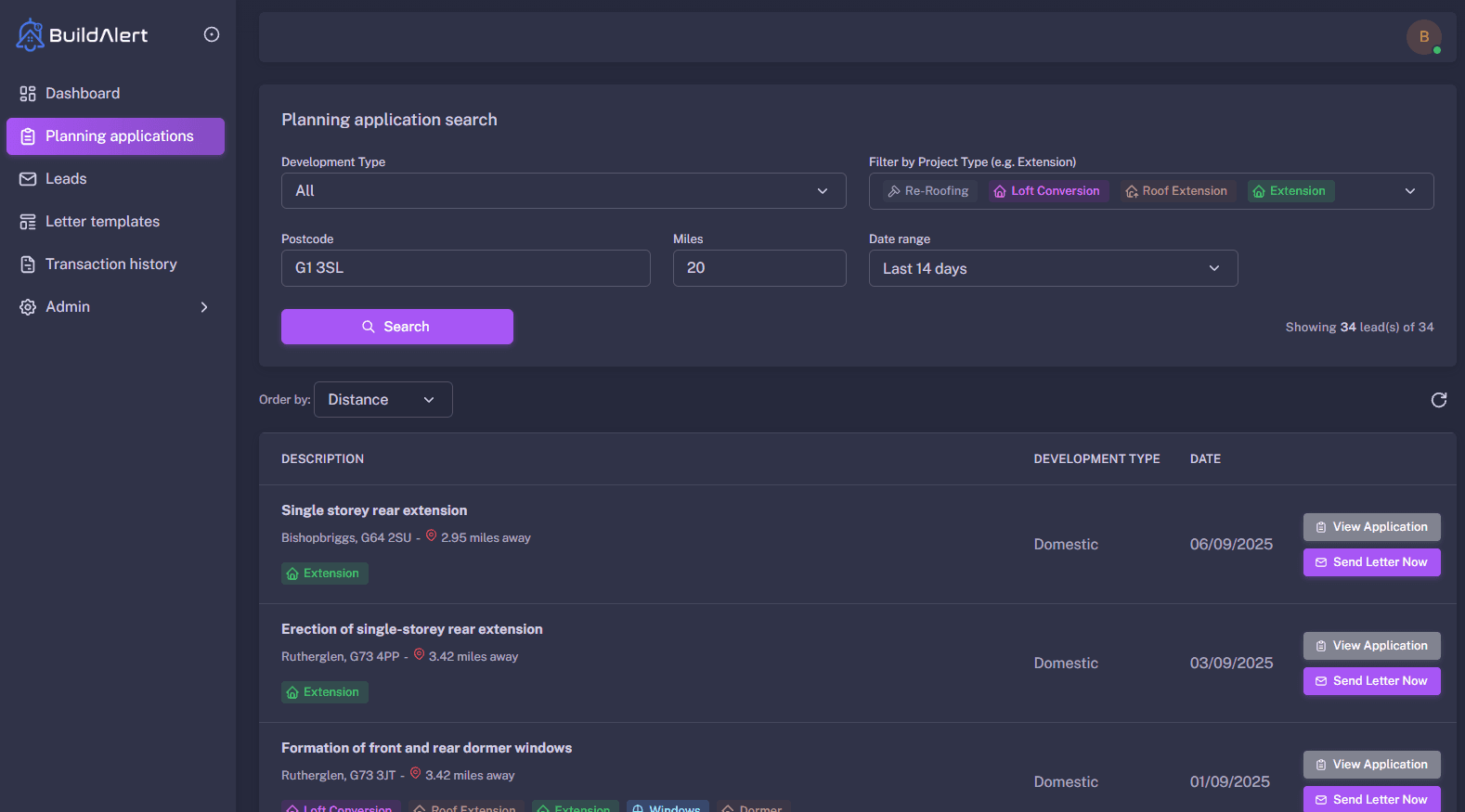Click the Transaction history document icon
Screen dimensions: 1465x812
[28, 264]
